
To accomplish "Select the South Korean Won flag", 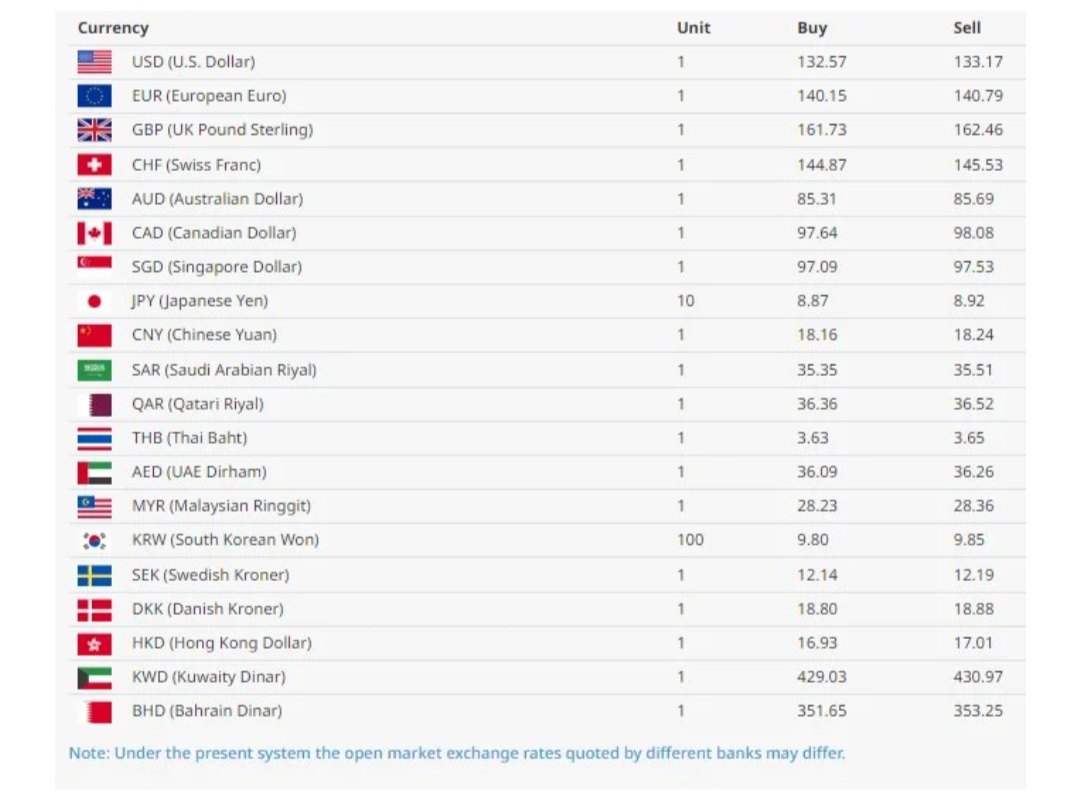I will click(x=94, y=540).
